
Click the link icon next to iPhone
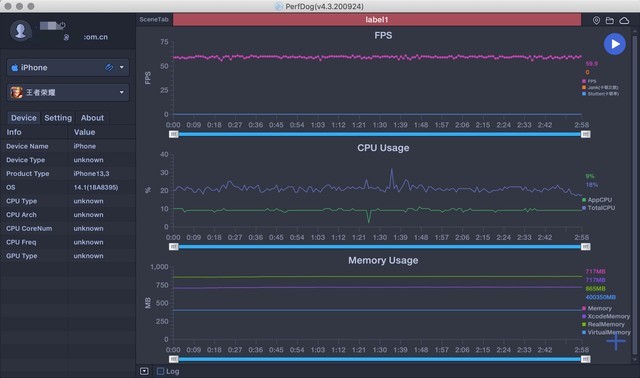click(x=109, y=67)
